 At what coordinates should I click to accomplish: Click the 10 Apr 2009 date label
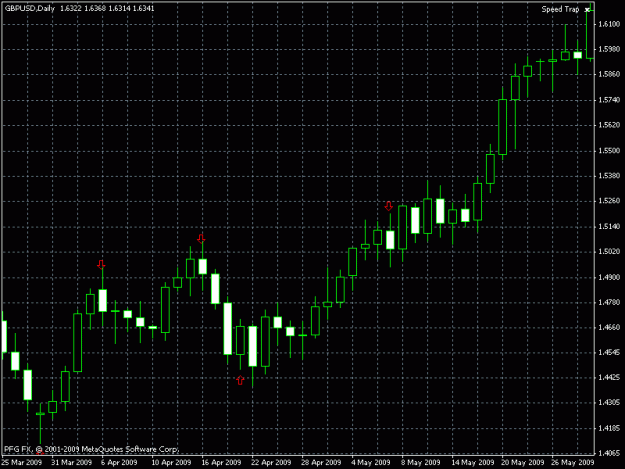[x=171, y=462]
